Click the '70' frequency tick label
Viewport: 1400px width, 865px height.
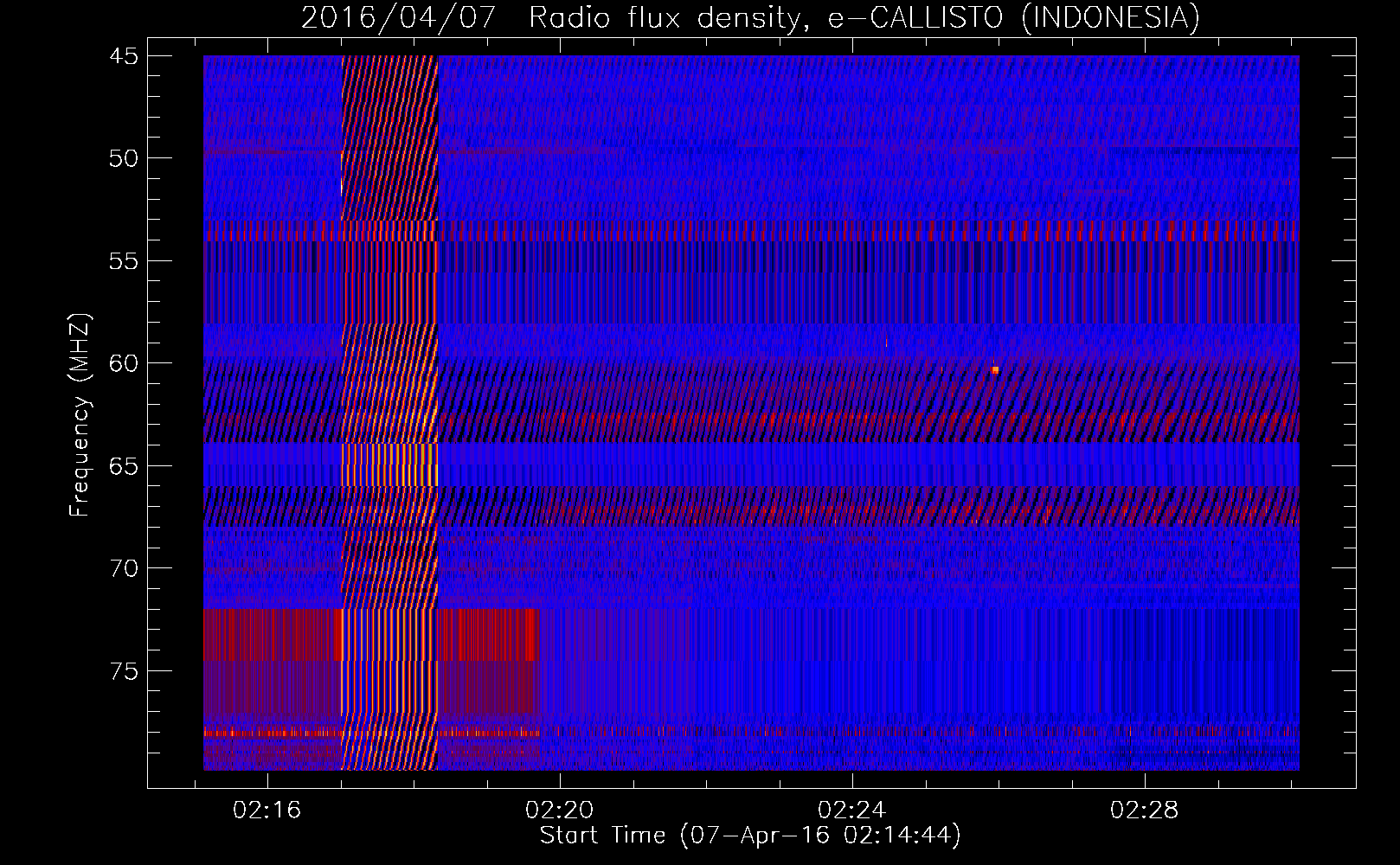click(123, 568)
